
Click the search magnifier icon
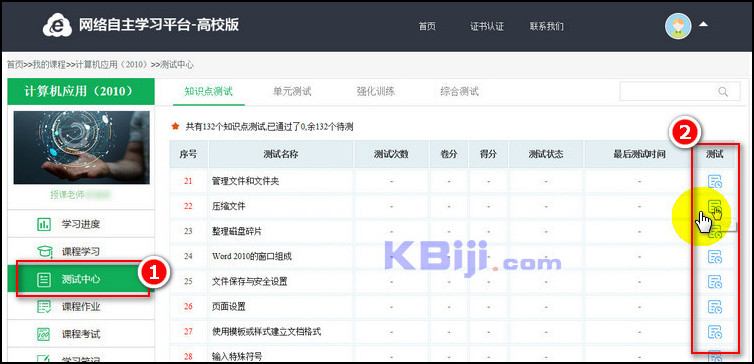[x=723, y=91]
